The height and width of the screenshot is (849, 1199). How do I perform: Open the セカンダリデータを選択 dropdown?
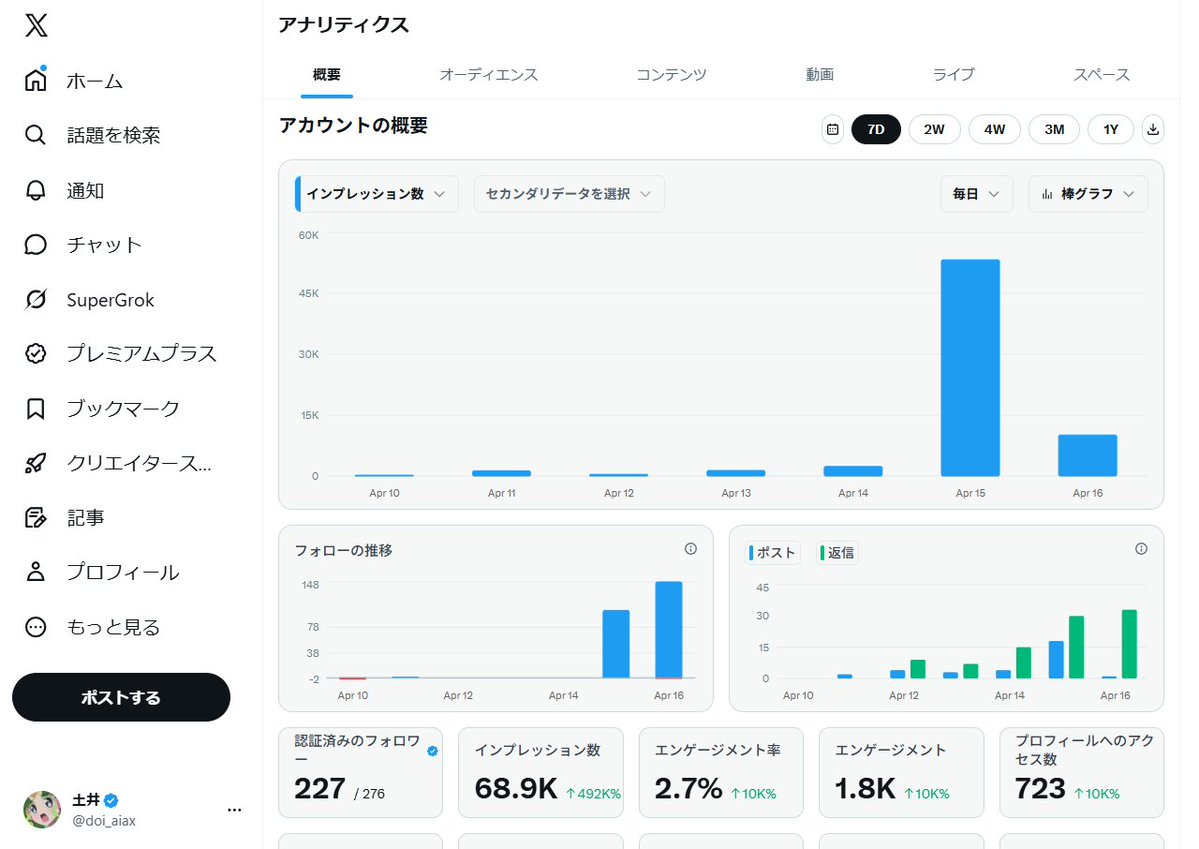[568, 194]
